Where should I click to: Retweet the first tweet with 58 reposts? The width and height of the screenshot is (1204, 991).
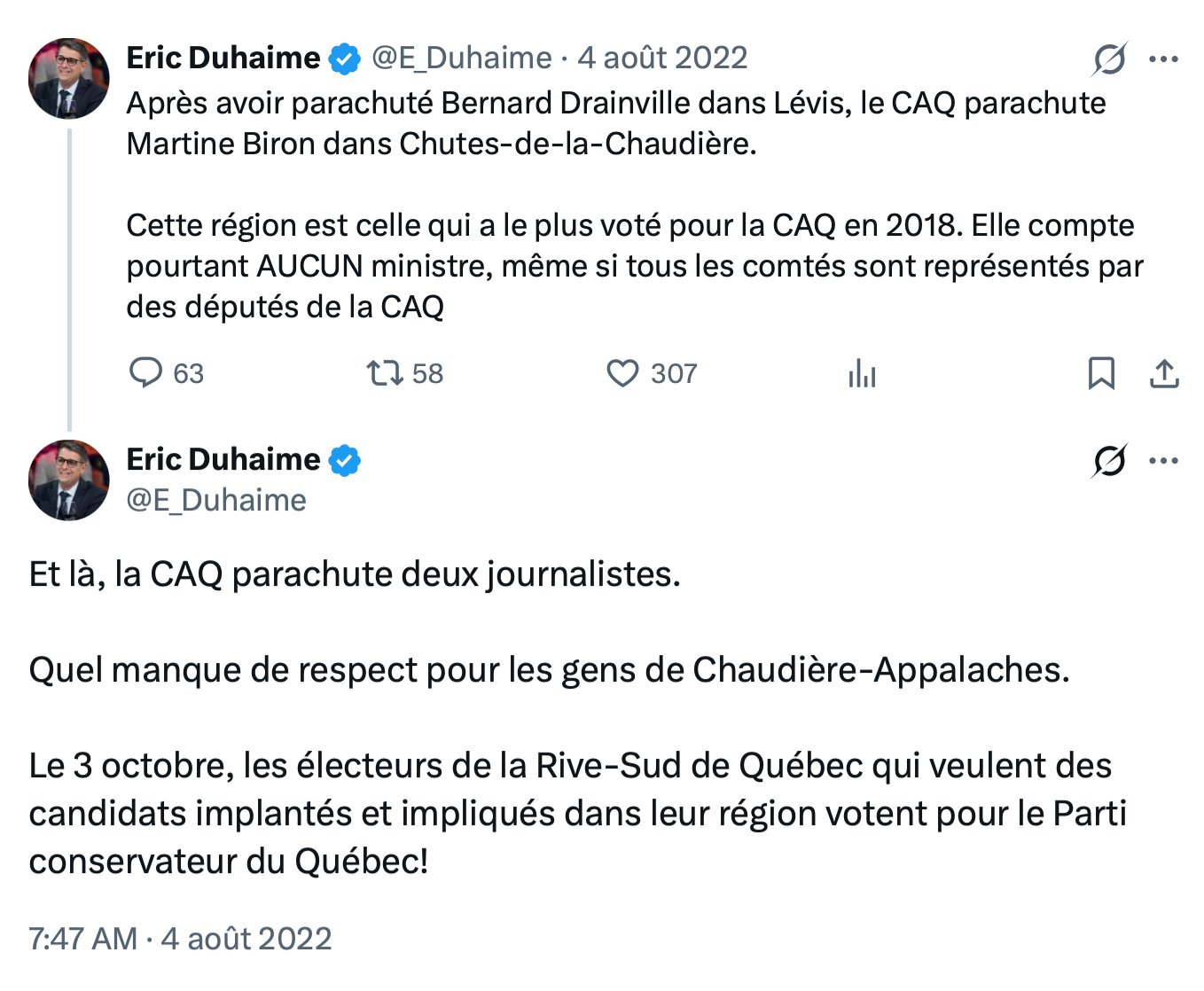(x=385, y=373)
